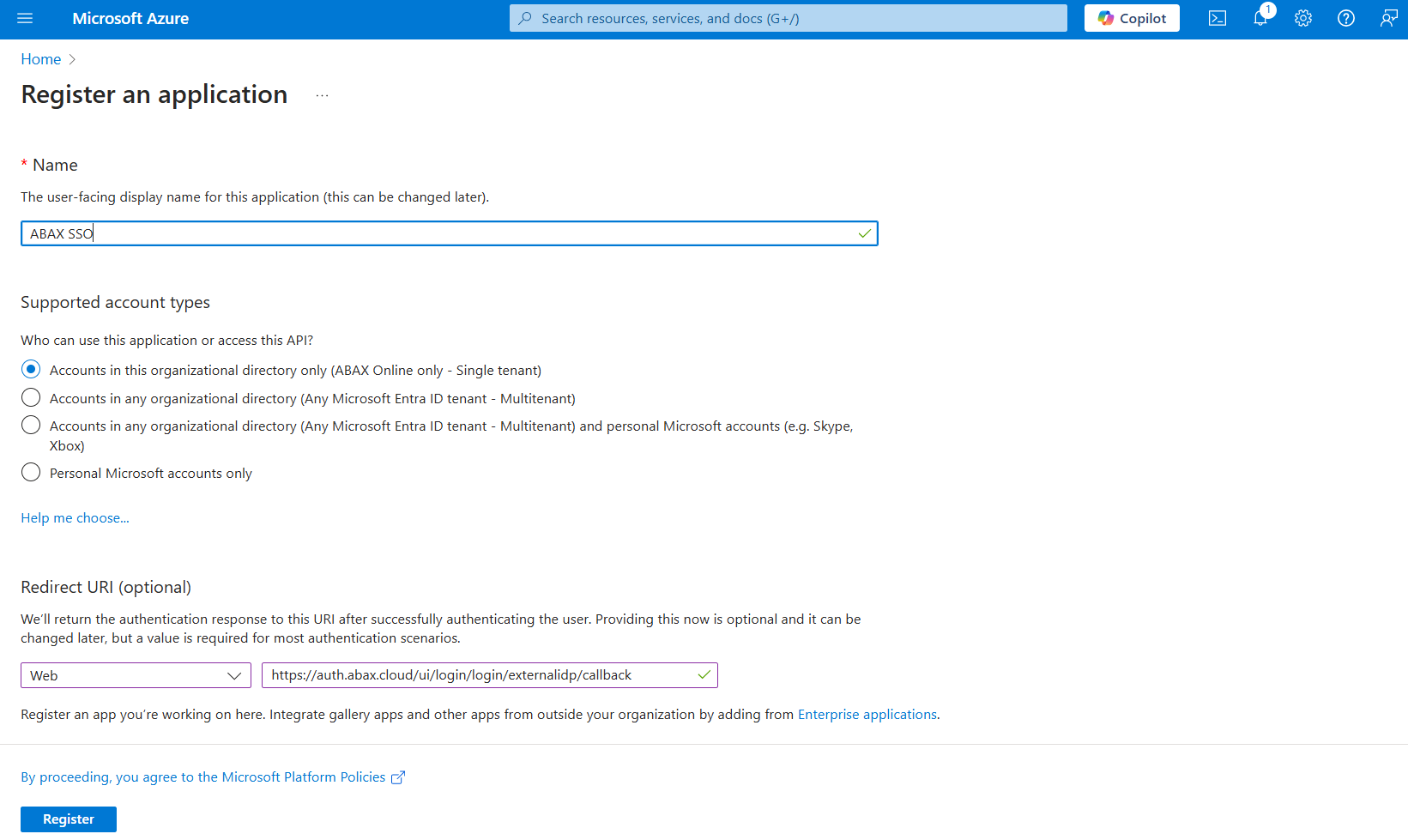The height and width of the screenshot is (840, 1408).
Task: Open the Help me choose link
Action: (x=75, y=518)
